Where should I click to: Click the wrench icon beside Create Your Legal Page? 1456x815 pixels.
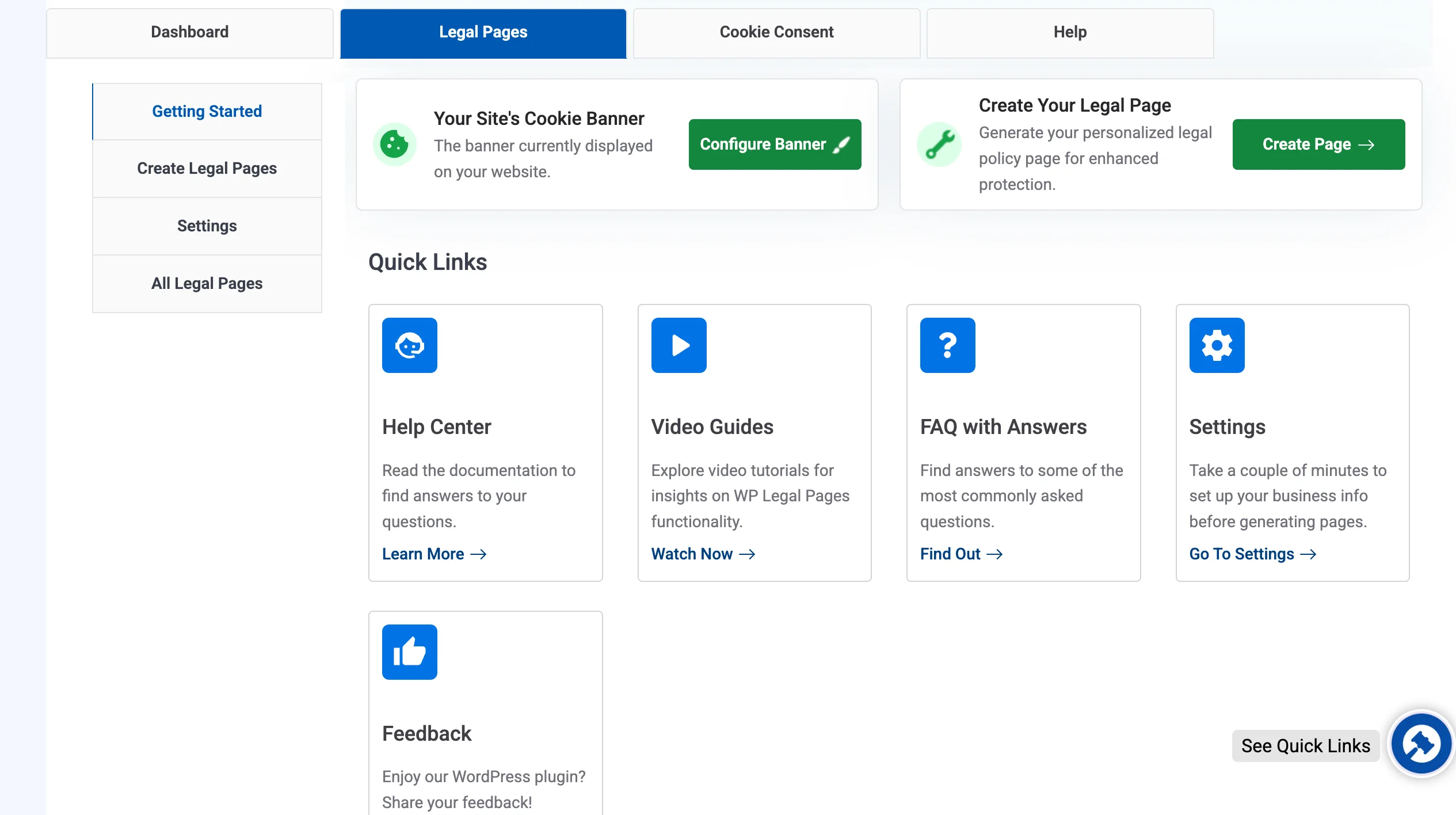(938, 144)
